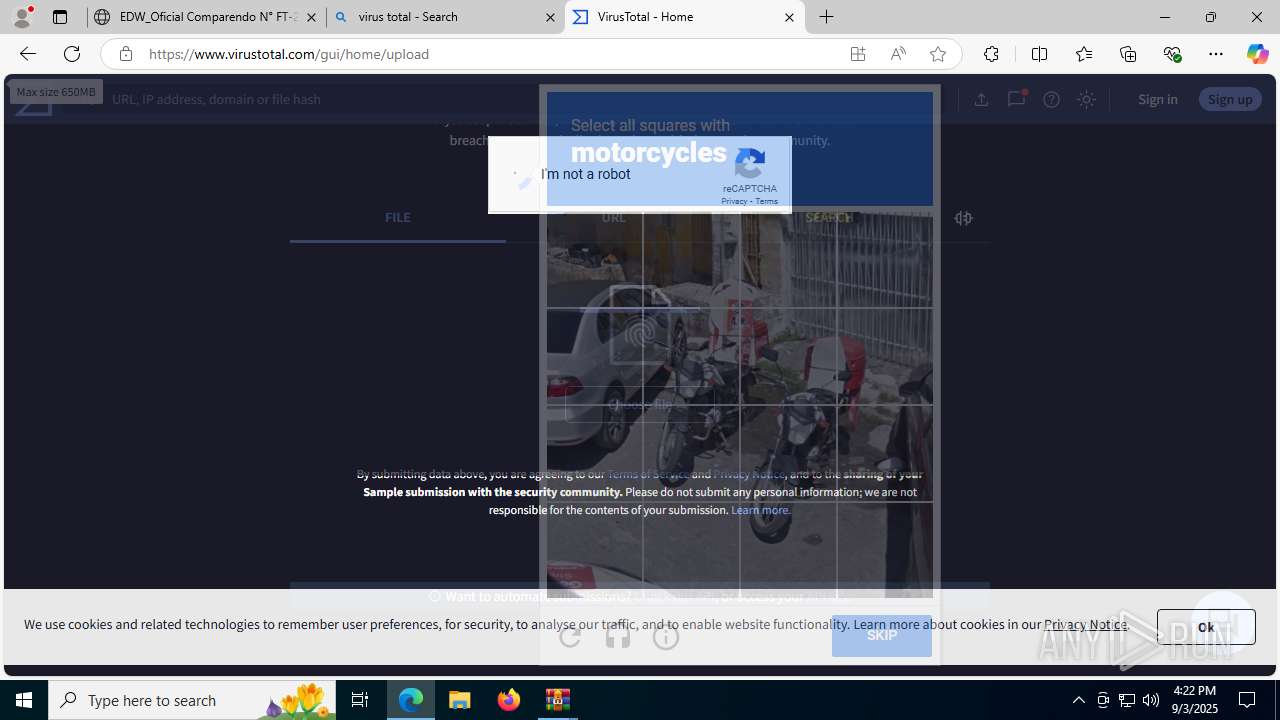Enable Edge split screen
Image resolution: width=1280 pixels, height=720 pixels.
[1039, 54]
